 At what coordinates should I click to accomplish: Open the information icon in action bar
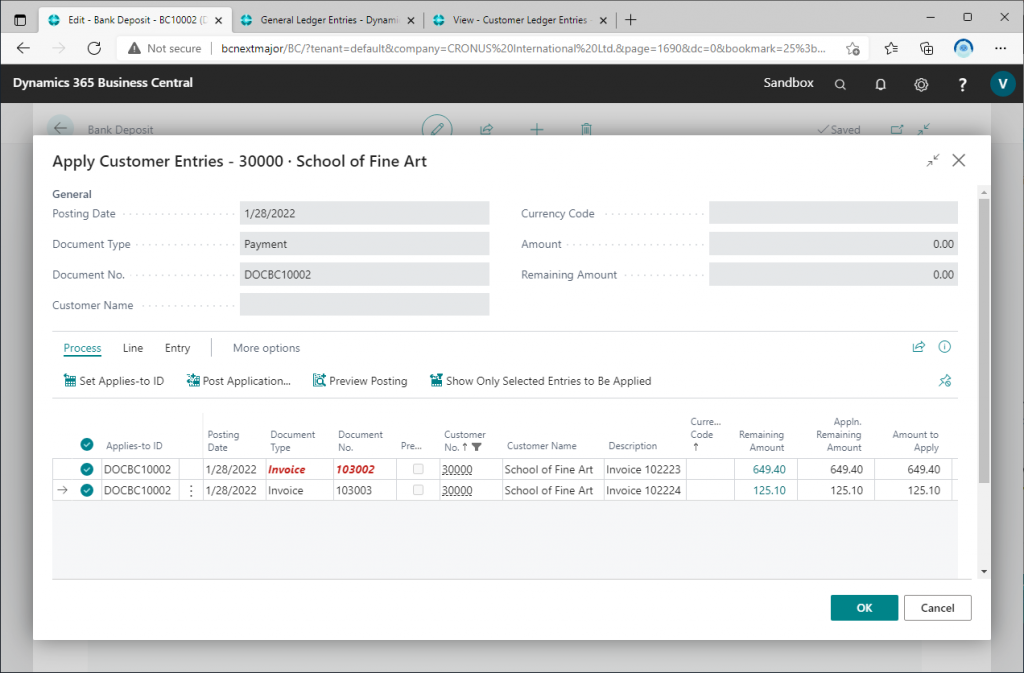[x=944, y=348]
